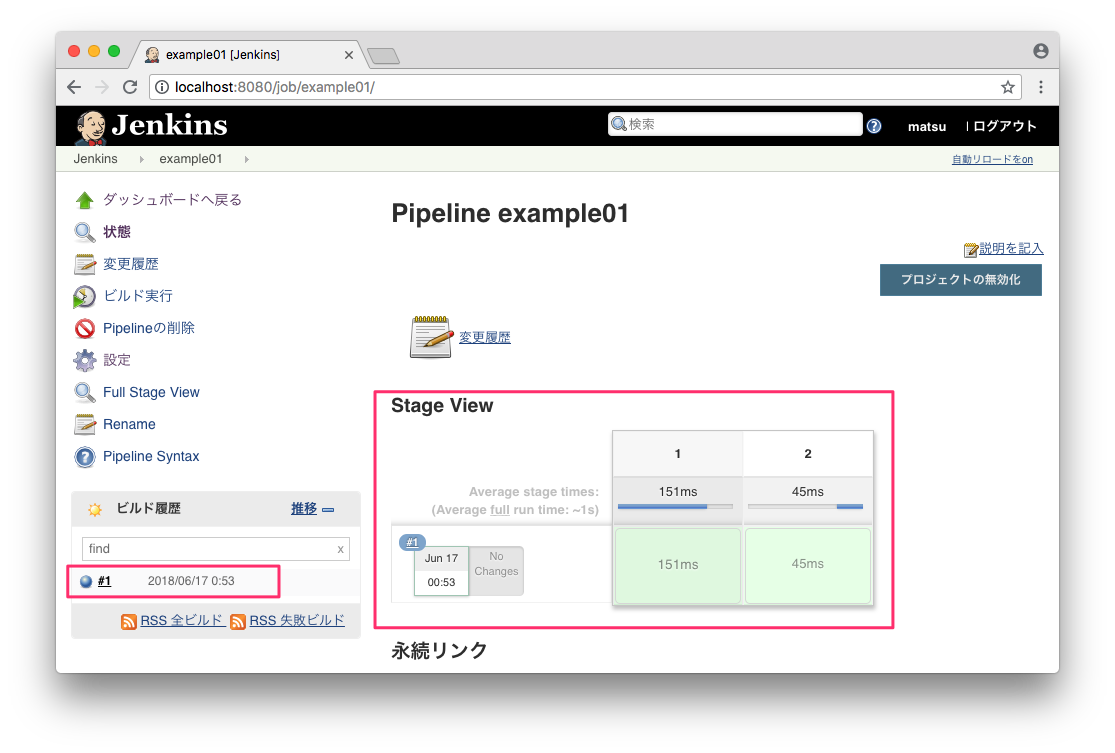
Task: Expand breadcrumb arrow after example01
Action: click(246, 160)
